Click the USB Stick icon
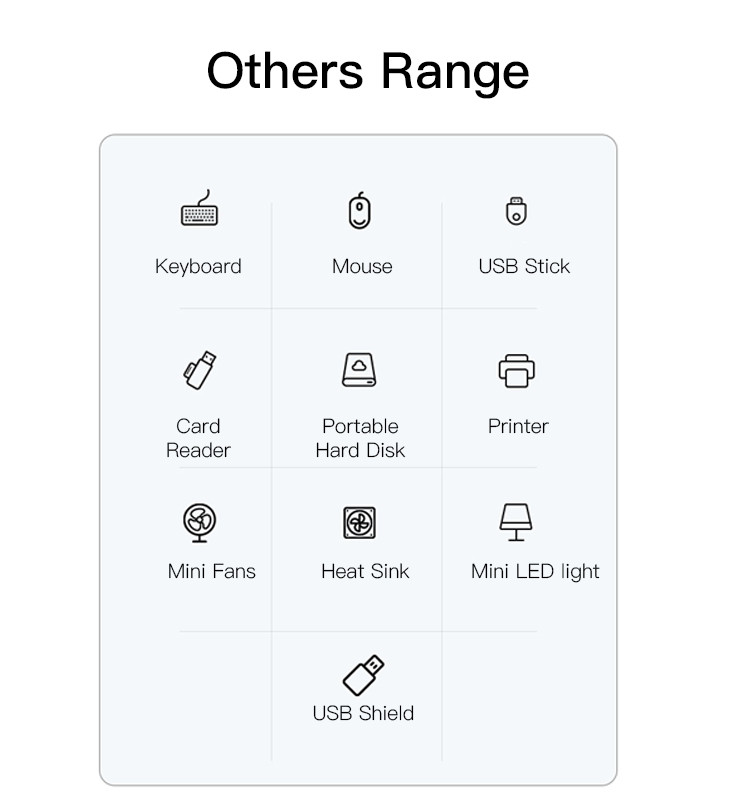Screen dimensions: 750x800 click(x=516, y=211)
